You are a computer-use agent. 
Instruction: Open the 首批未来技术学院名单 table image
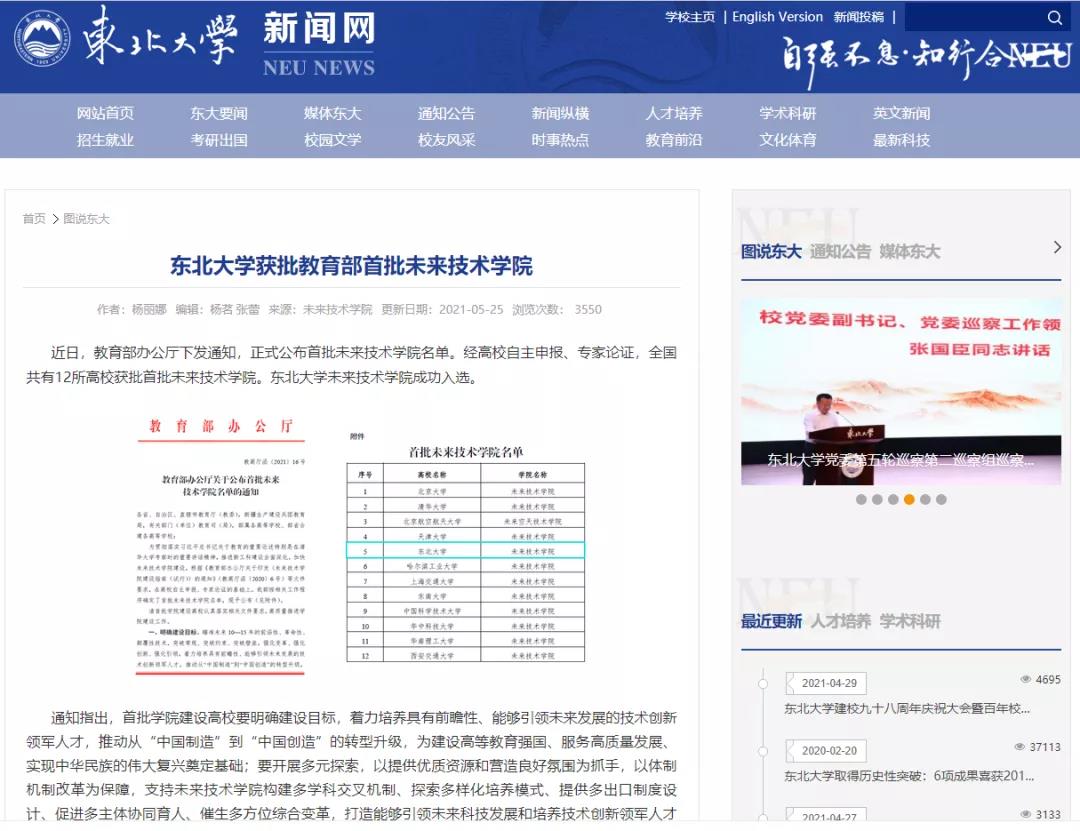(466, 546)
